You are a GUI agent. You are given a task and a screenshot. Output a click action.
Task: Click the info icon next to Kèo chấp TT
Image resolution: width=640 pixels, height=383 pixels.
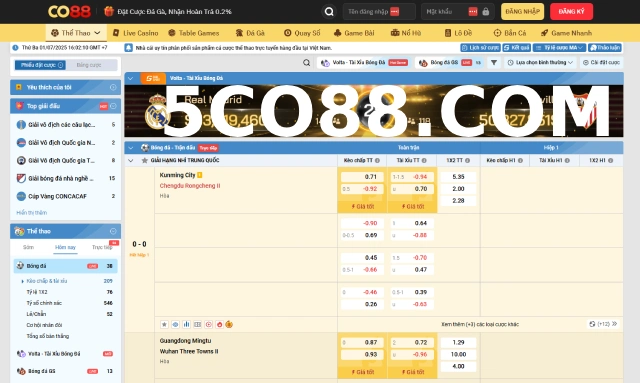pyautogui.click(x=377, y=160)
